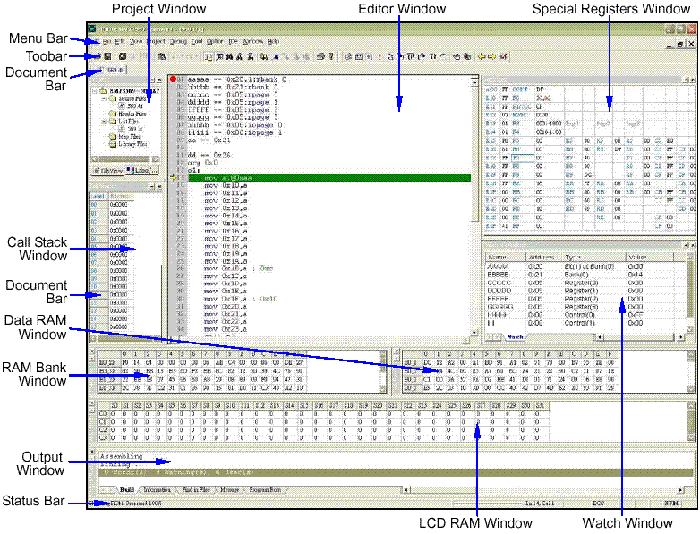Viewport: 700px width, 534px height.
Task: Open the Edit menu
Action: point(120,42)
